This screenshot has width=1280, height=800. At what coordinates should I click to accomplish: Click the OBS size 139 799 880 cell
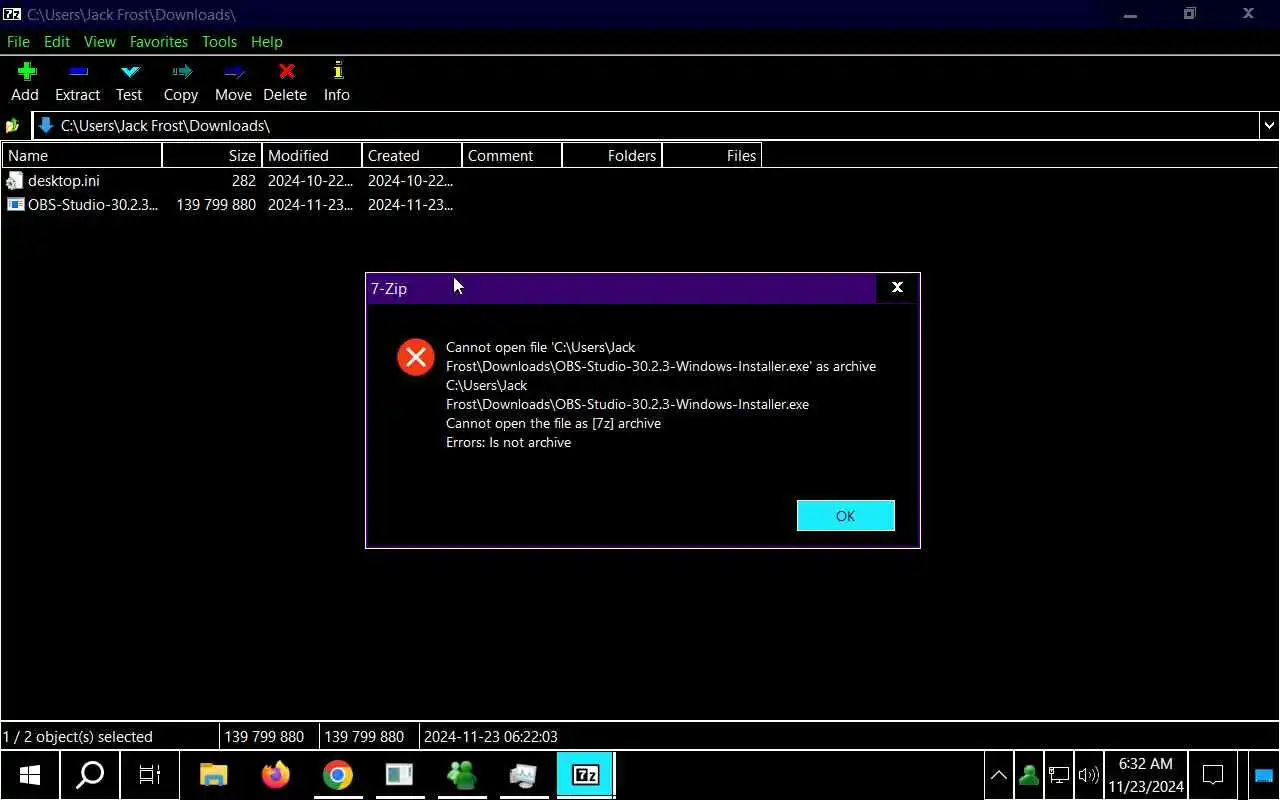[x=216, y=205]
